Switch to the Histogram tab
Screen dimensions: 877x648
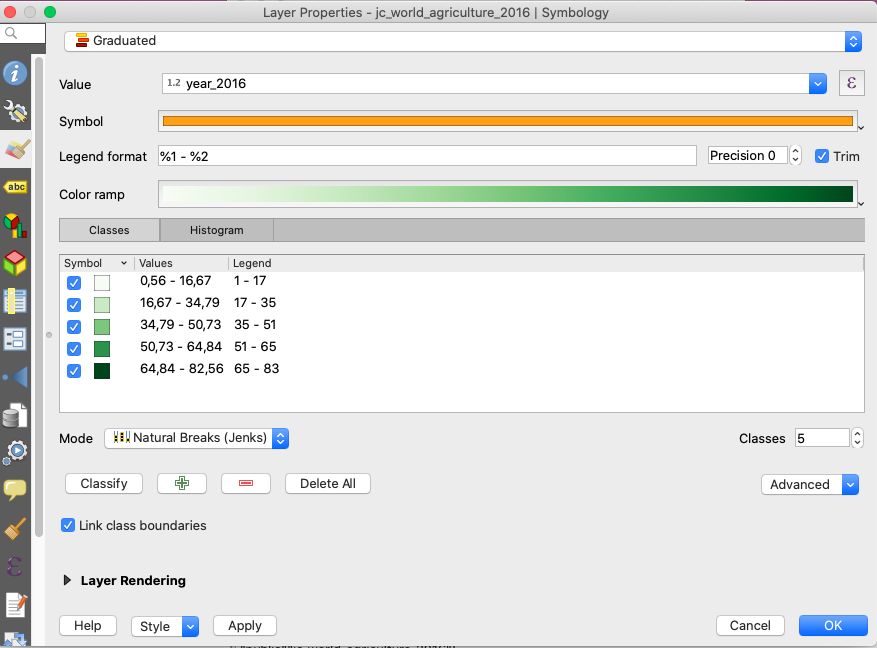[217, 230]
